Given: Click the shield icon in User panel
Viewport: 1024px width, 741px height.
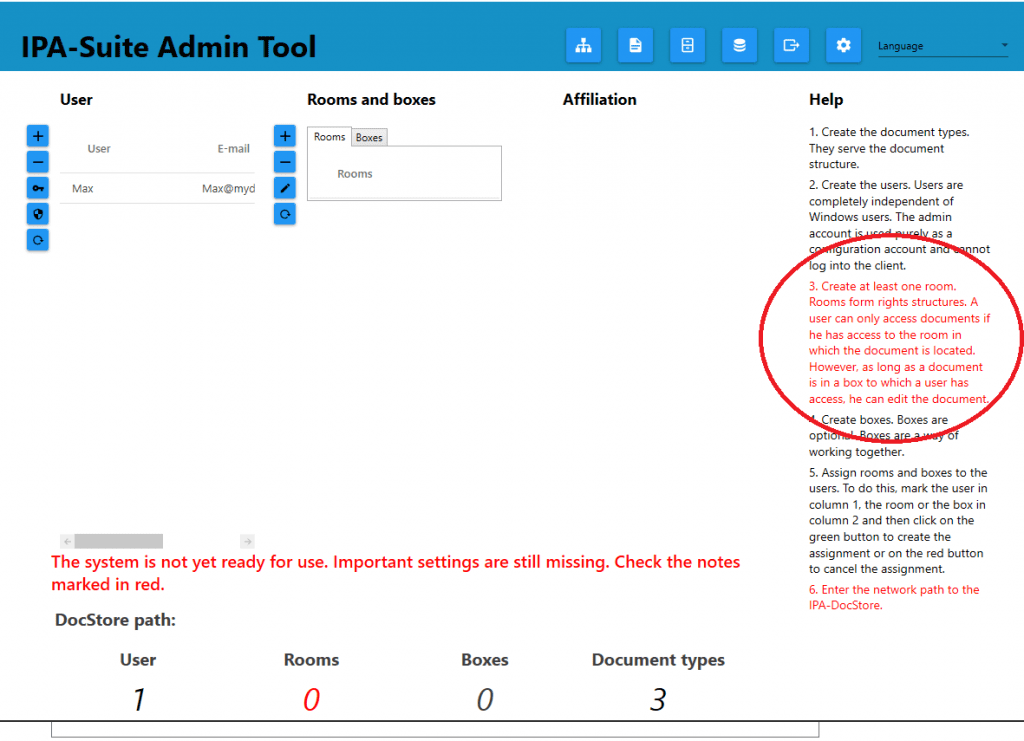Looking at the screenshot, I should [37, 214].
